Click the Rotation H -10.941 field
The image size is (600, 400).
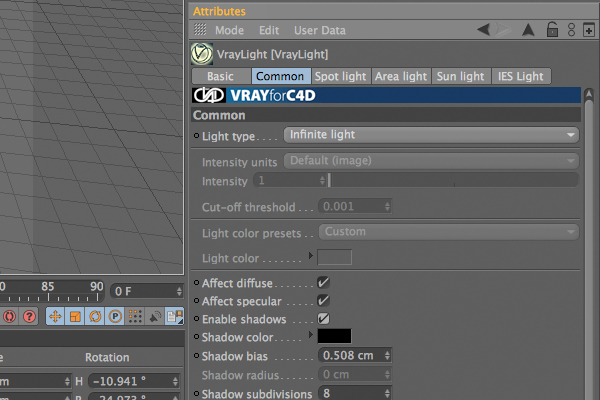tap(134, 381)
